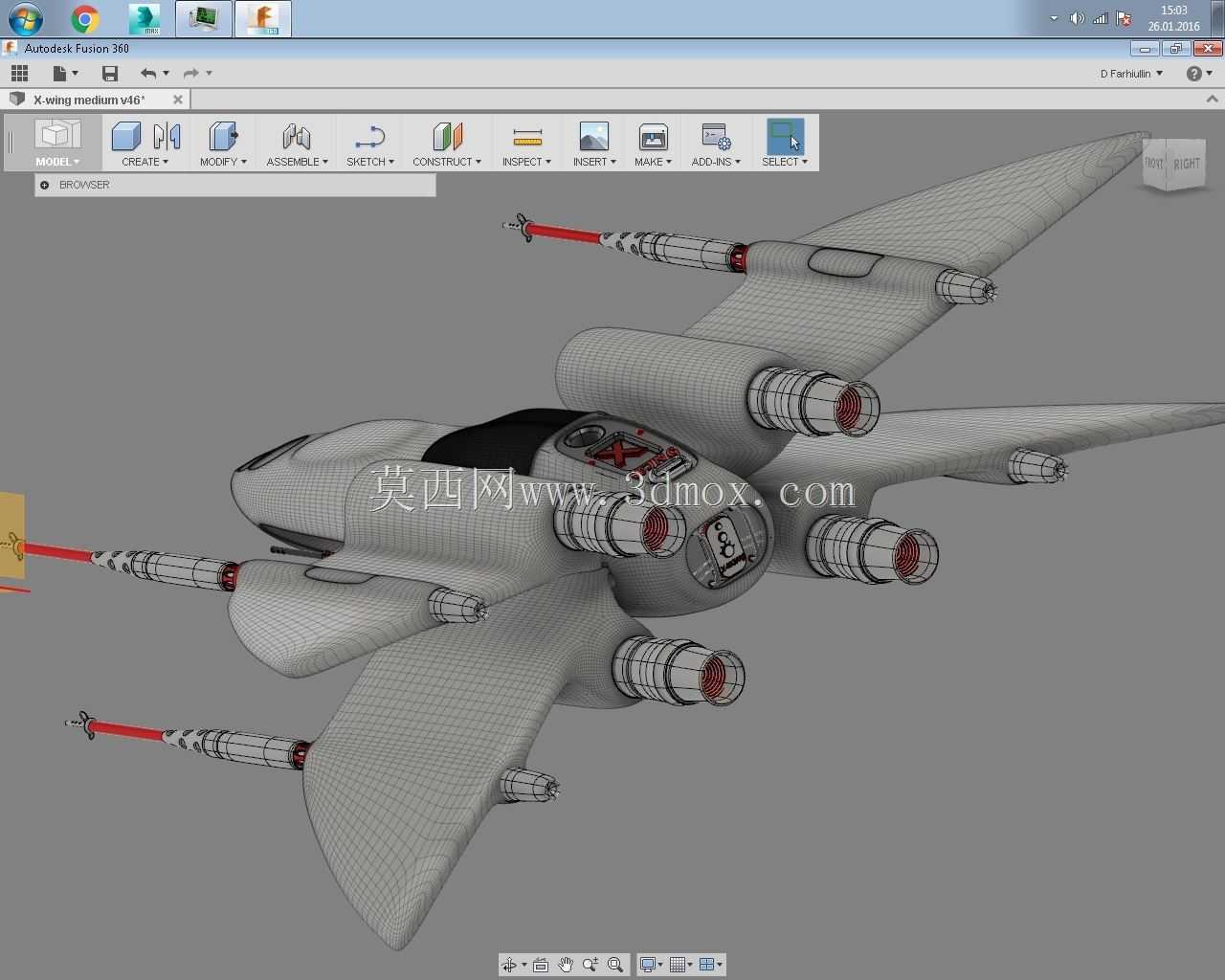Open the Display Settings monitor menu
Screen dimensions: 1225x980
click(652, 965)
